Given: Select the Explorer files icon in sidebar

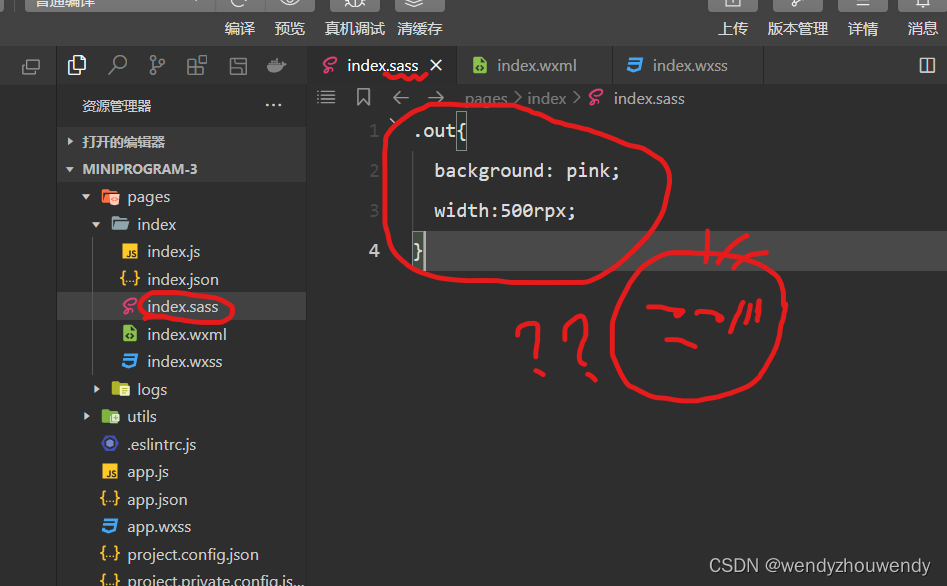Looking at the screenshot, I should point(77,65).
